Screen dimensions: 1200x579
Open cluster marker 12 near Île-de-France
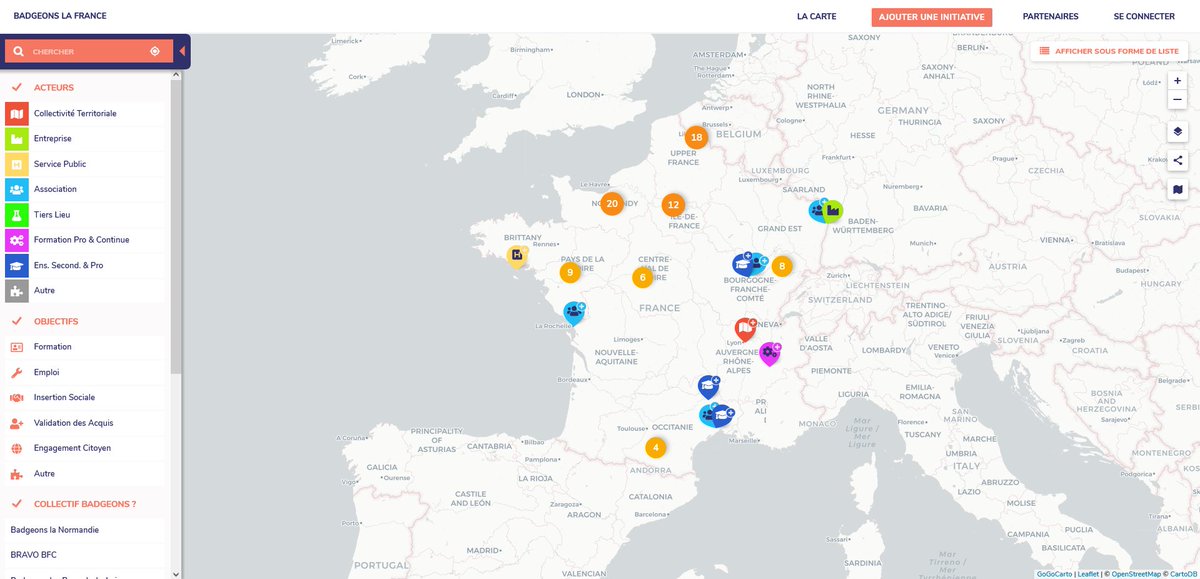click(x=673, y=205)
